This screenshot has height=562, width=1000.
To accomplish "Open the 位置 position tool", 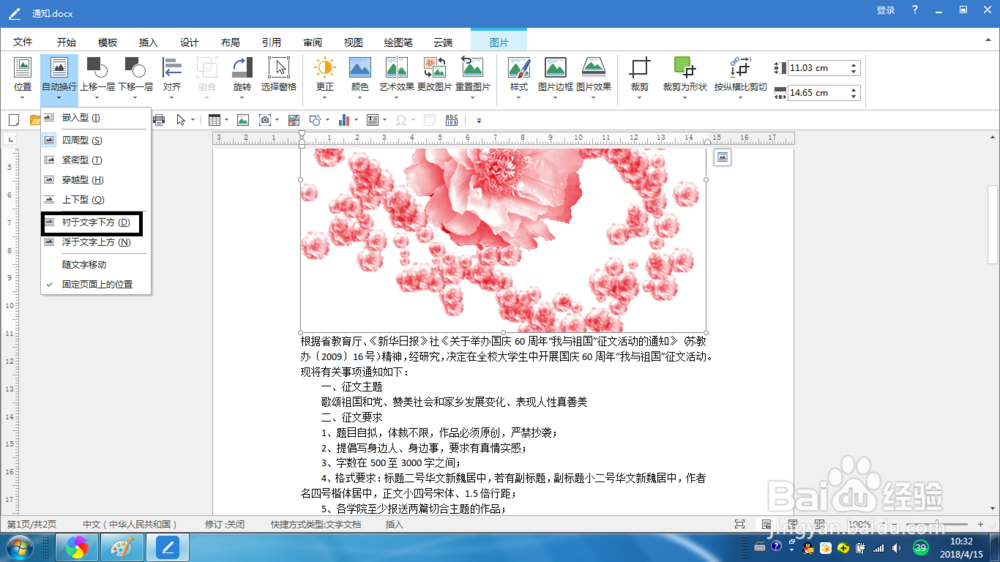I will (x=22, y=75).
